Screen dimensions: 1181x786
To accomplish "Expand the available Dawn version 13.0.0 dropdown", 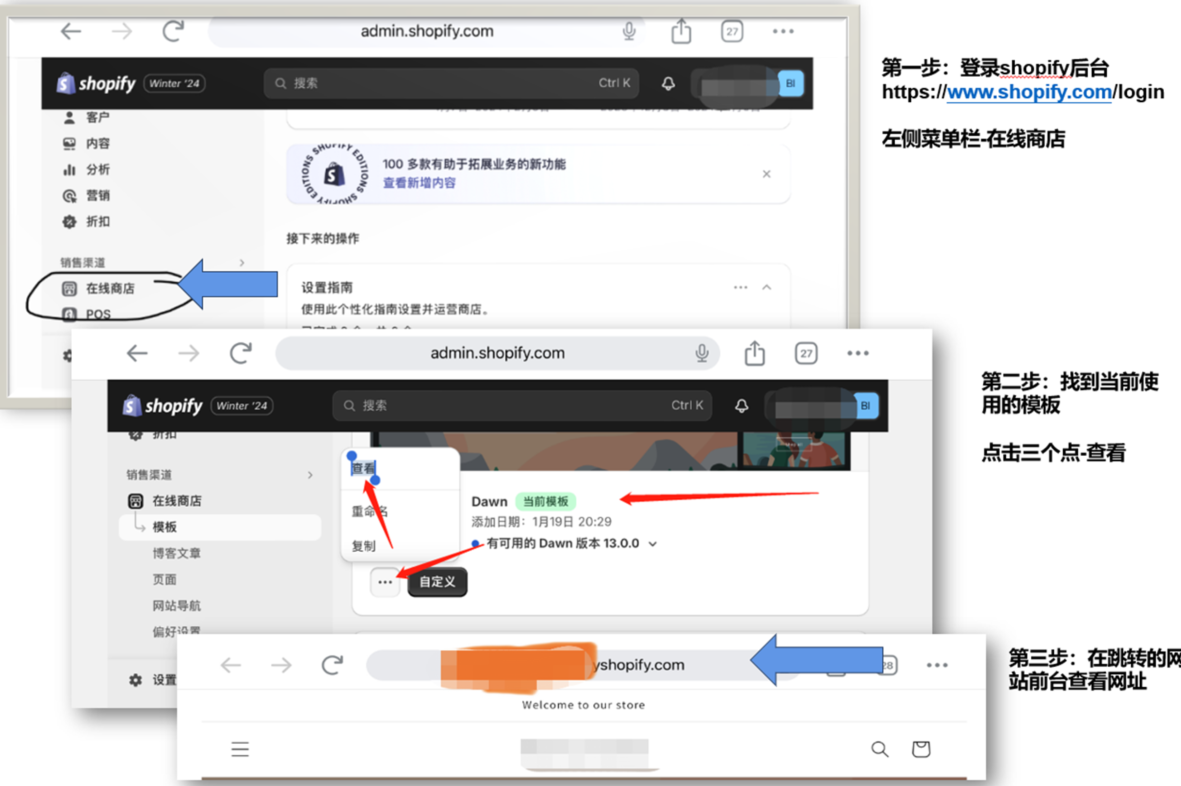I will pos(652,544).
